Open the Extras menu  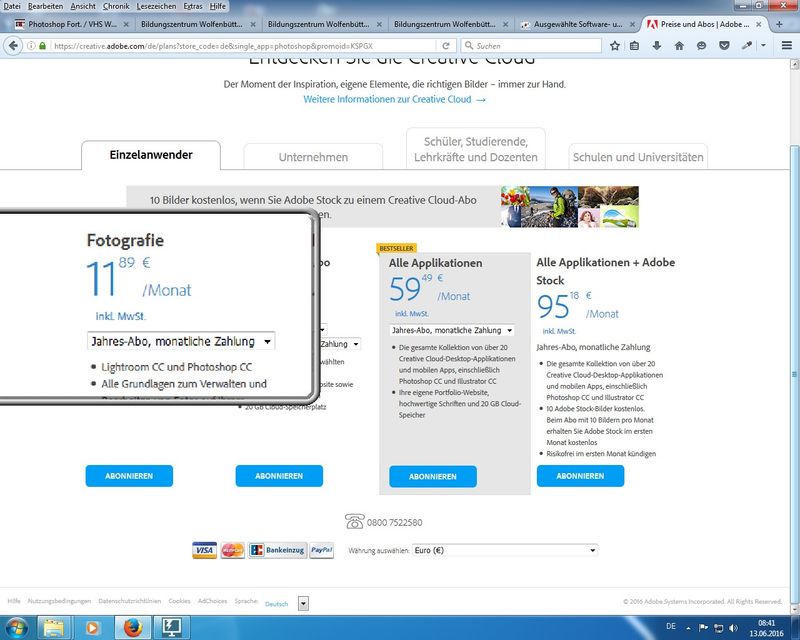(x=193, y=6)
